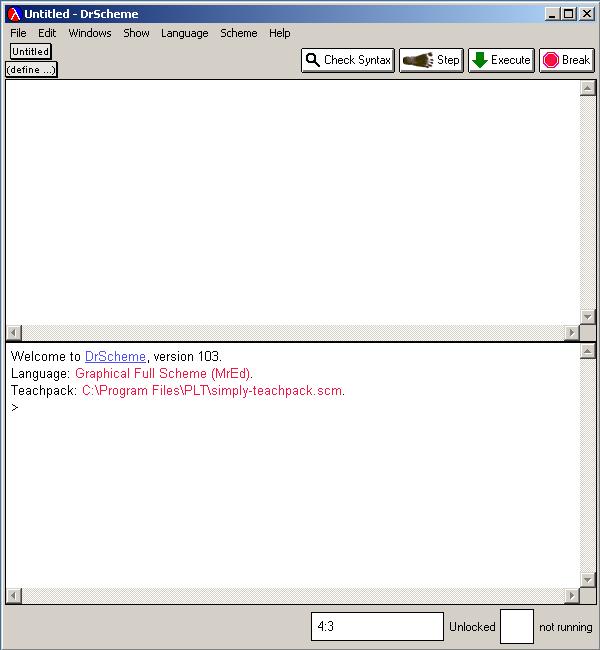Viewport: 600px width, 650px height.
Task: Open the Help menu
Action: (x=279, y=33)
